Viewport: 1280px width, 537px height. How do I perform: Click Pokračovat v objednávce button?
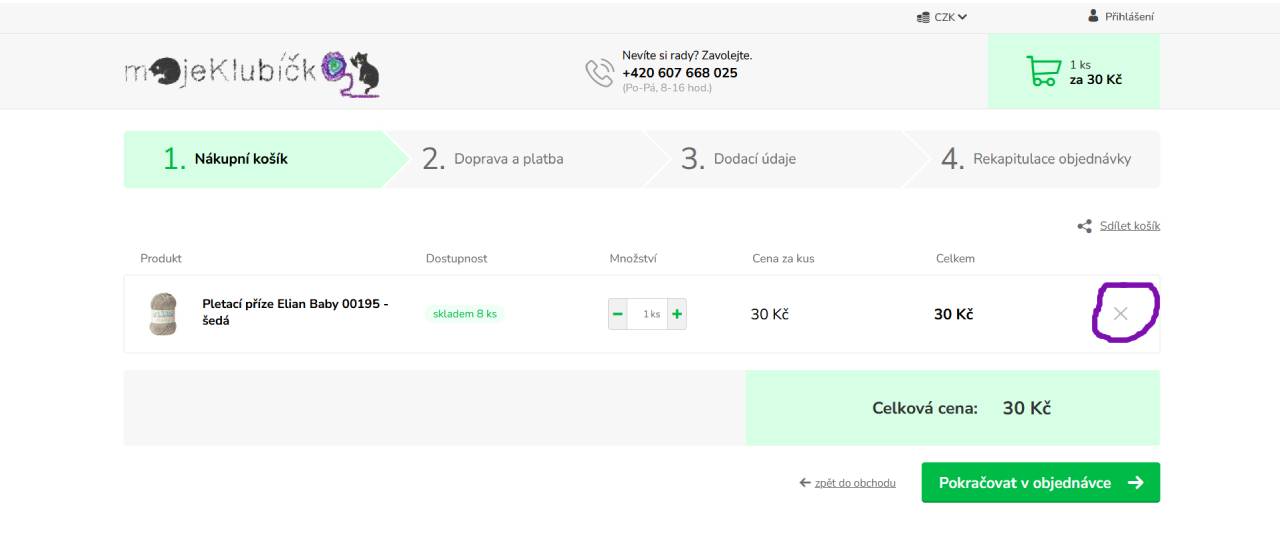click(x=1041, y=483)
